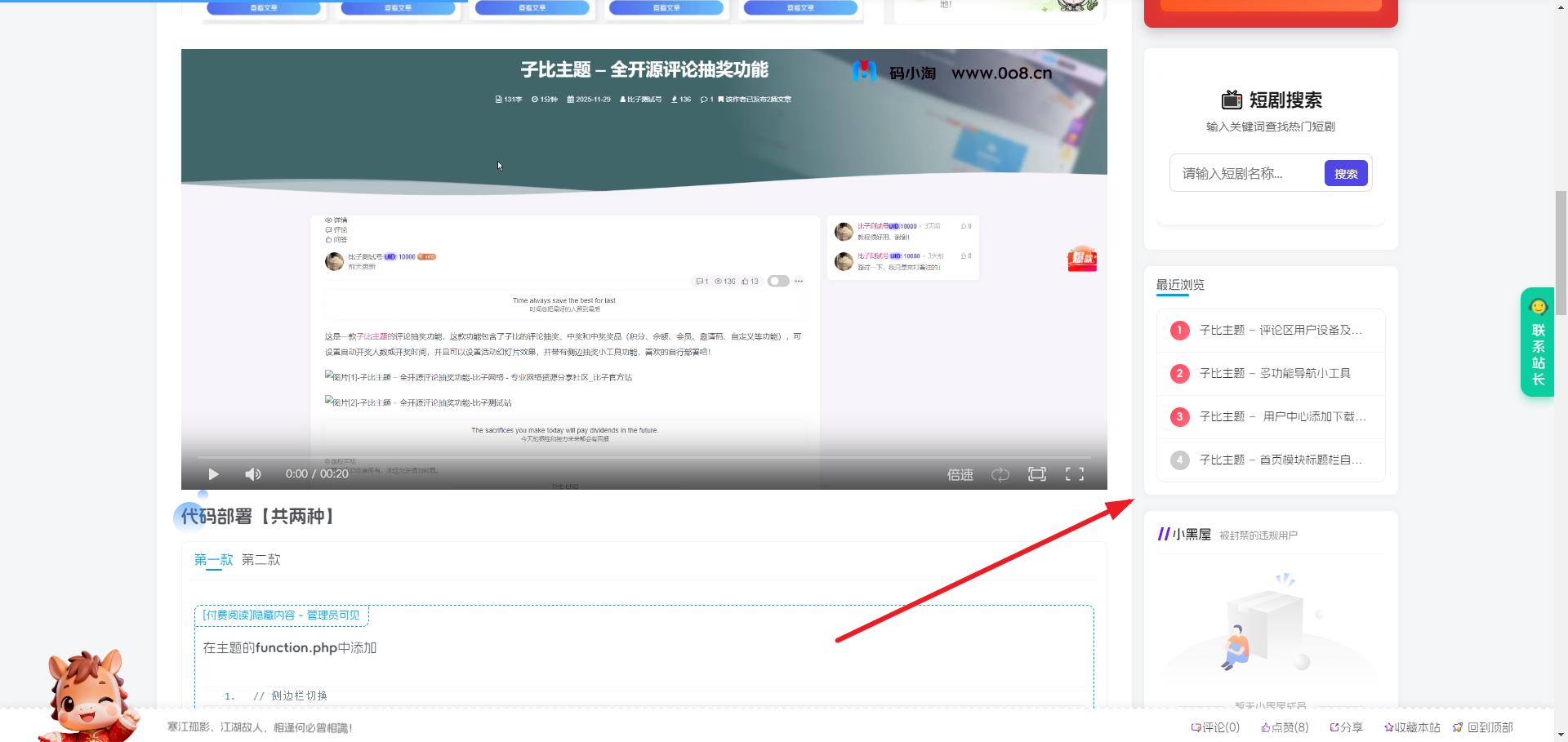
Task: Switch to the 第一款 tab
Action: pyautogui.click(x=213, y=559)
